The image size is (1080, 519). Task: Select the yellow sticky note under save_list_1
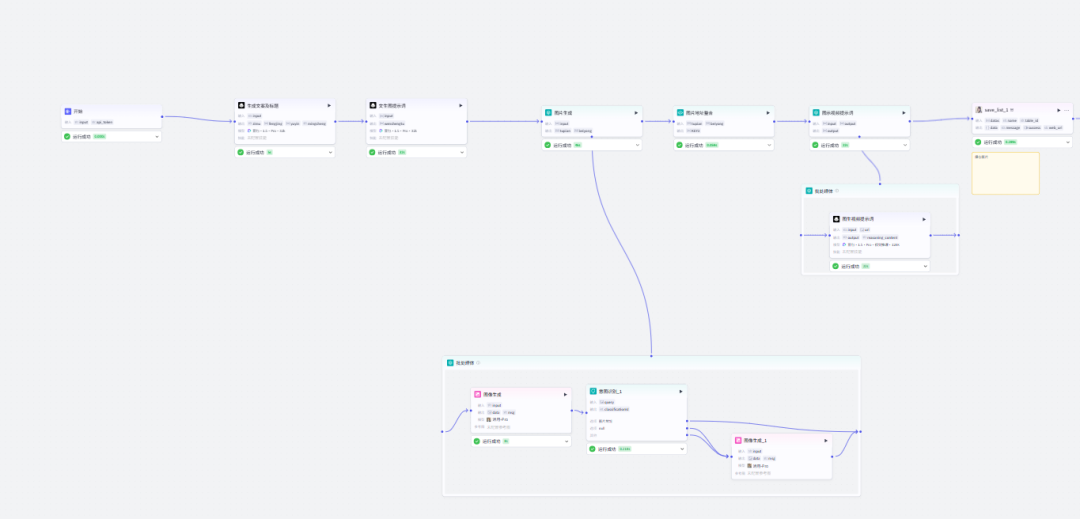coord(1006,173)
